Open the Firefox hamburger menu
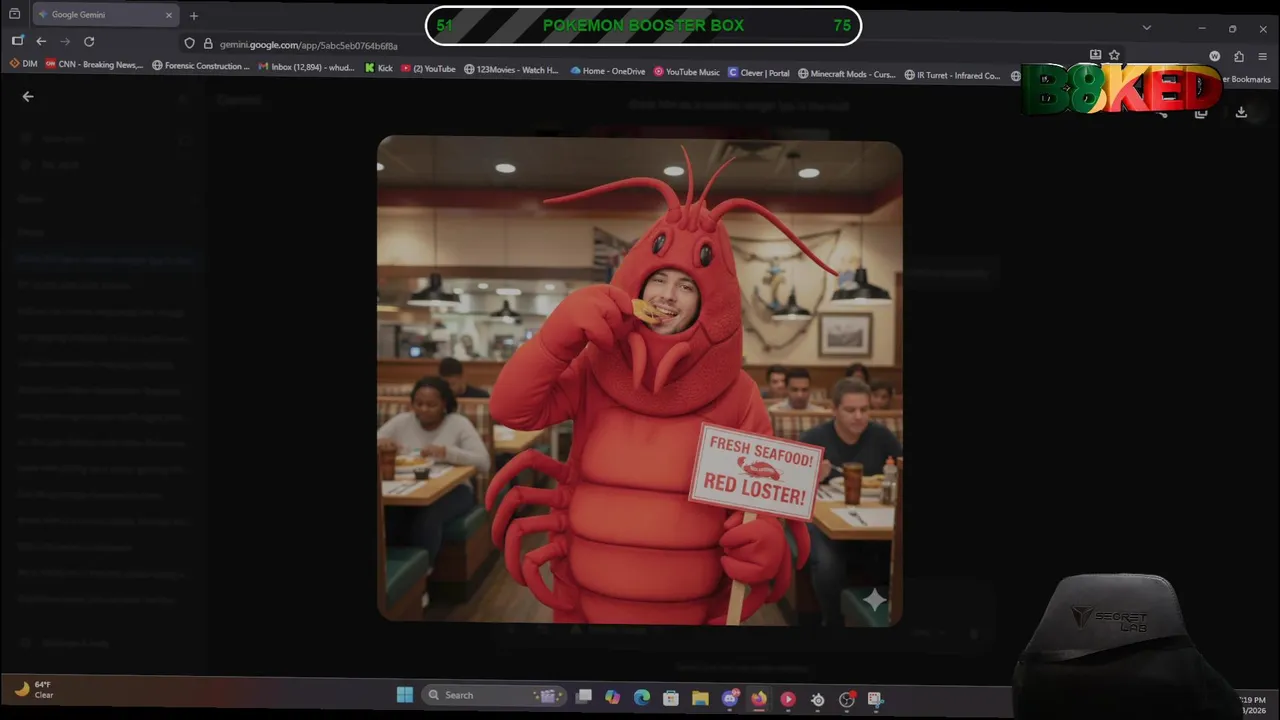 pos(1264,56)
